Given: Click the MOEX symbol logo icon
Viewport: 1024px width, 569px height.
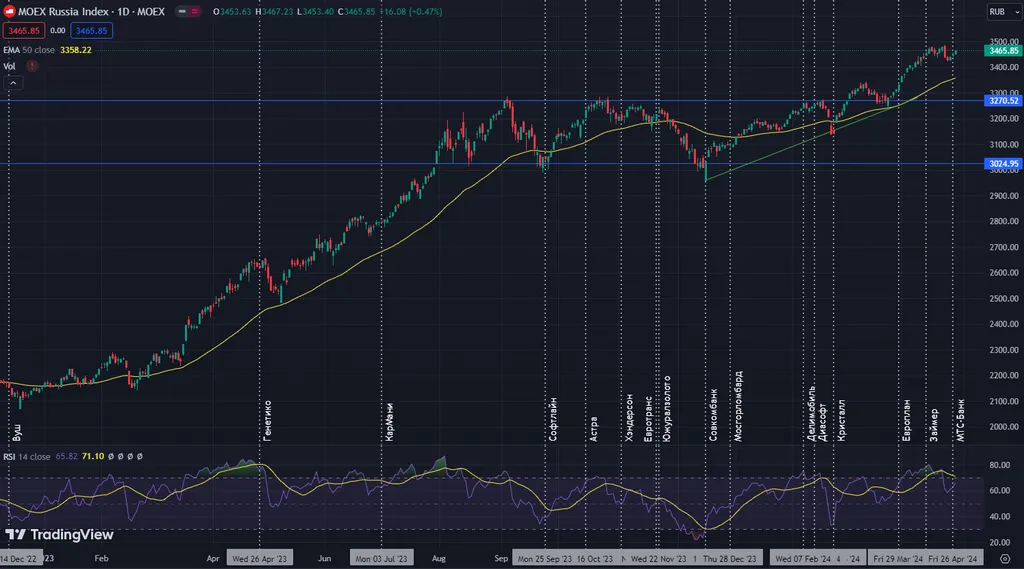Looking at the screenshot, I should coord(9,12).
